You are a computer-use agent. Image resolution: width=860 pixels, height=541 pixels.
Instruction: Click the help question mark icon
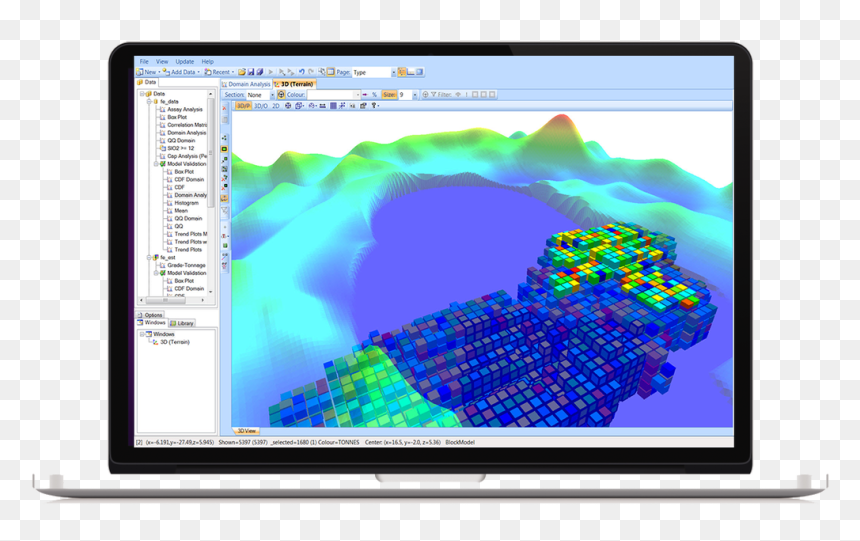pyautogui.click(x=374, y=106)
